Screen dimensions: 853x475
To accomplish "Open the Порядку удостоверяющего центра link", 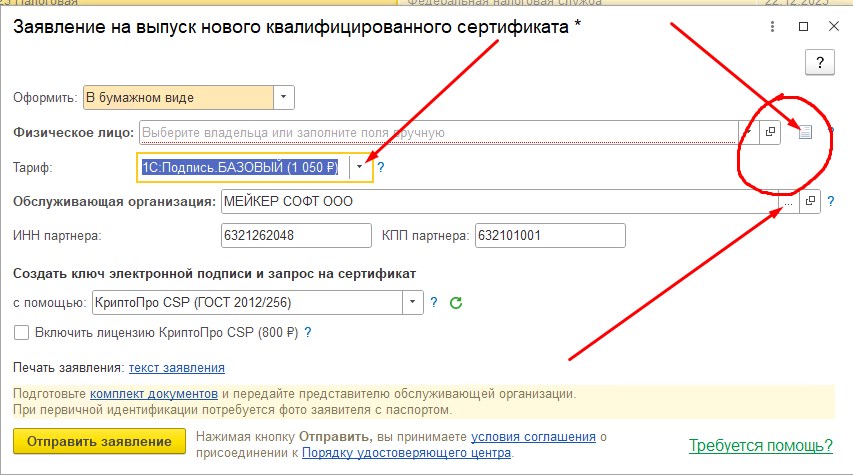I will [x=406, y=453].
